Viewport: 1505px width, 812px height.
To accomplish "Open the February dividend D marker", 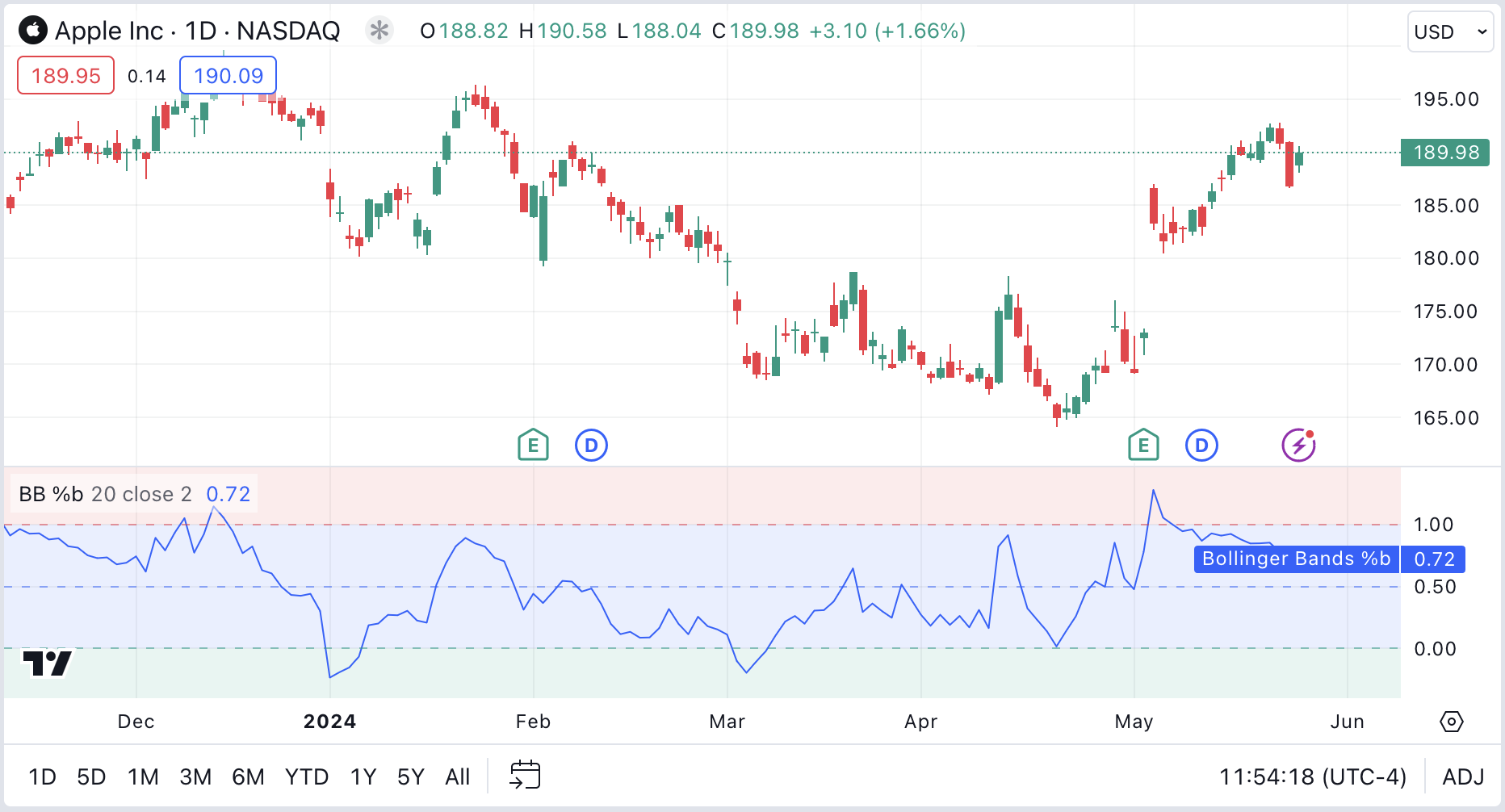I will coord(591,445).
